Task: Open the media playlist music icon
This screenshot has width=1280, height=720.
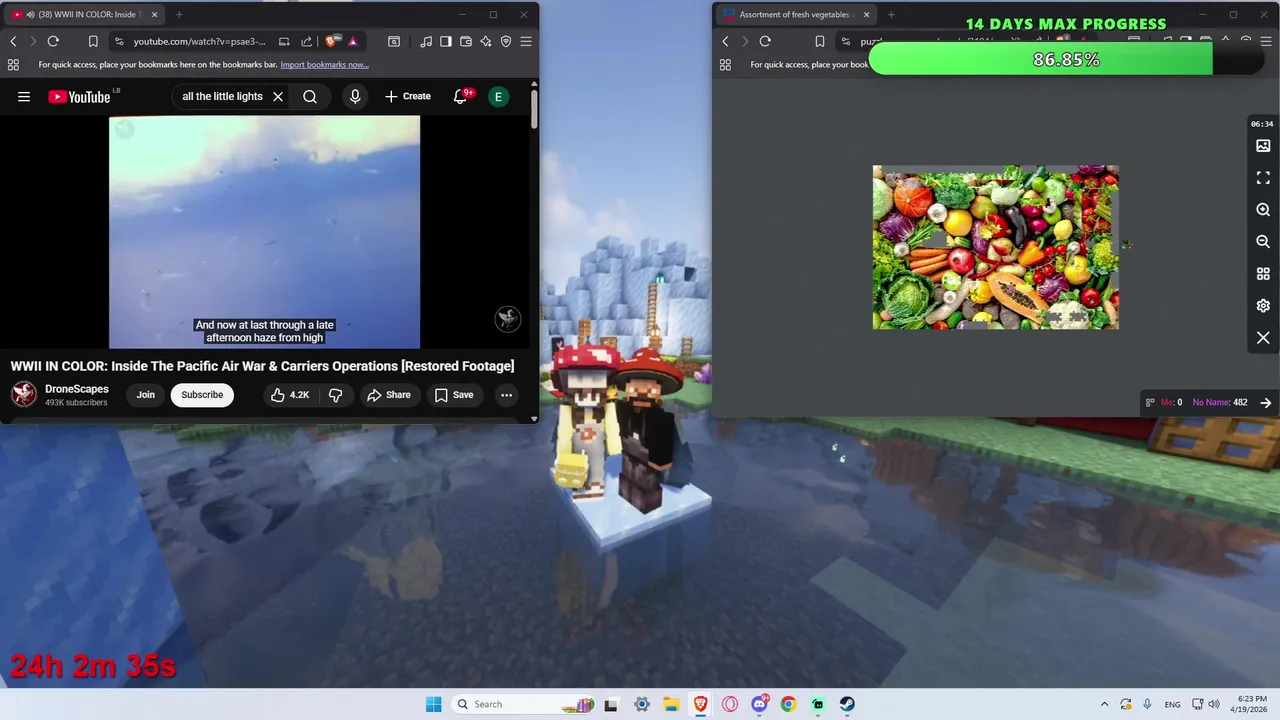Action: click(427, 41)
